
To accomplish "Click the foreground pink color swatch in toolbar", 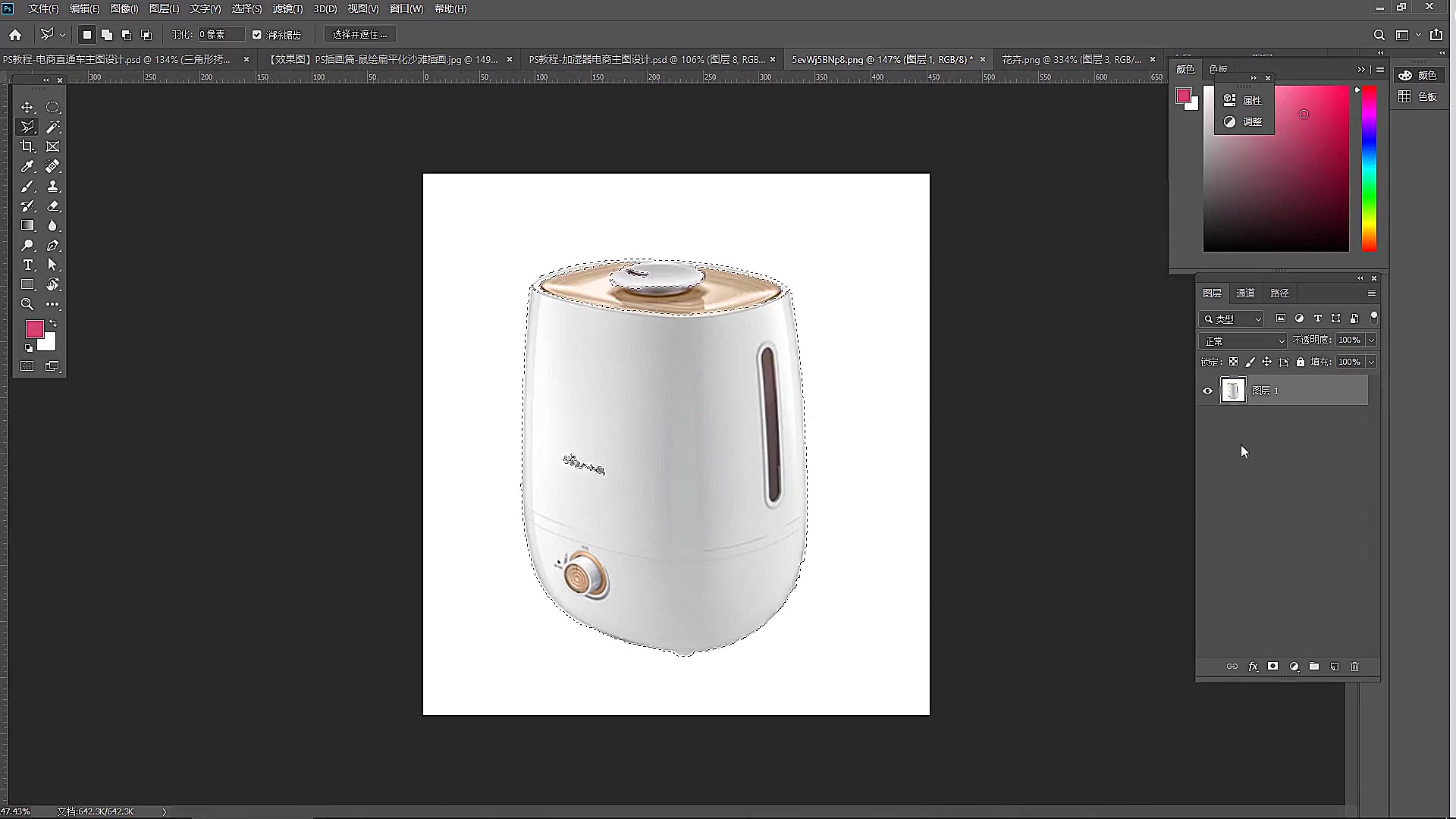I will click(x=34, y=329).
